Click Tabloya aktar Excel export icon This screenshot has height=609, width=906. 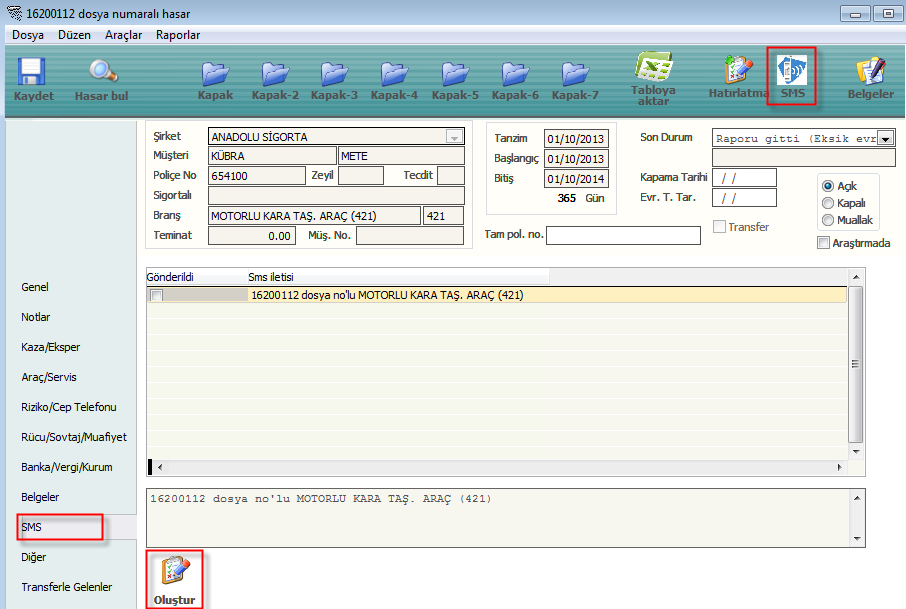[x=653, y=76]
